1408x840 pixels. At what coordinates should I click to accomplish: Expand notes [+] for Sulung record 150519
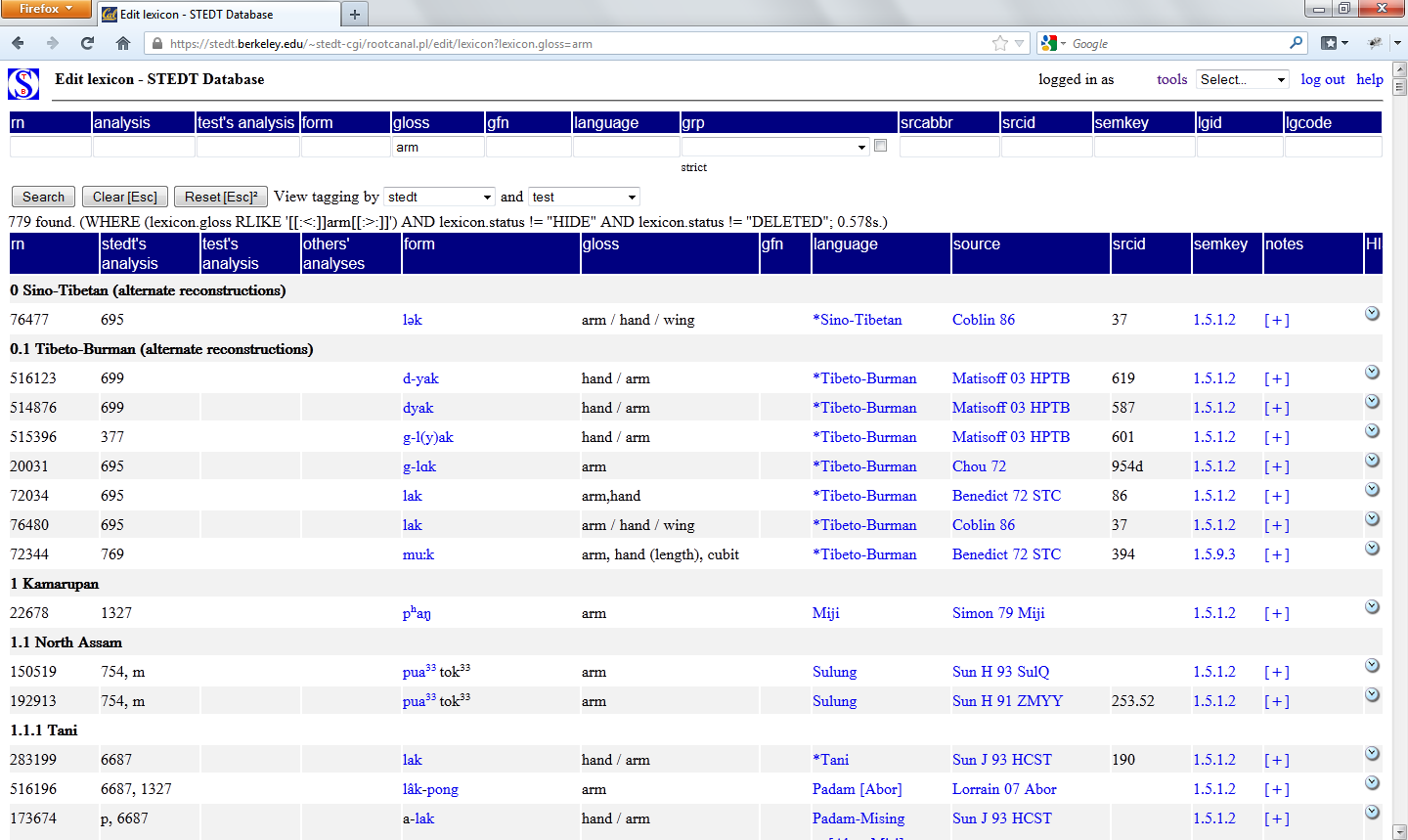1276,672
